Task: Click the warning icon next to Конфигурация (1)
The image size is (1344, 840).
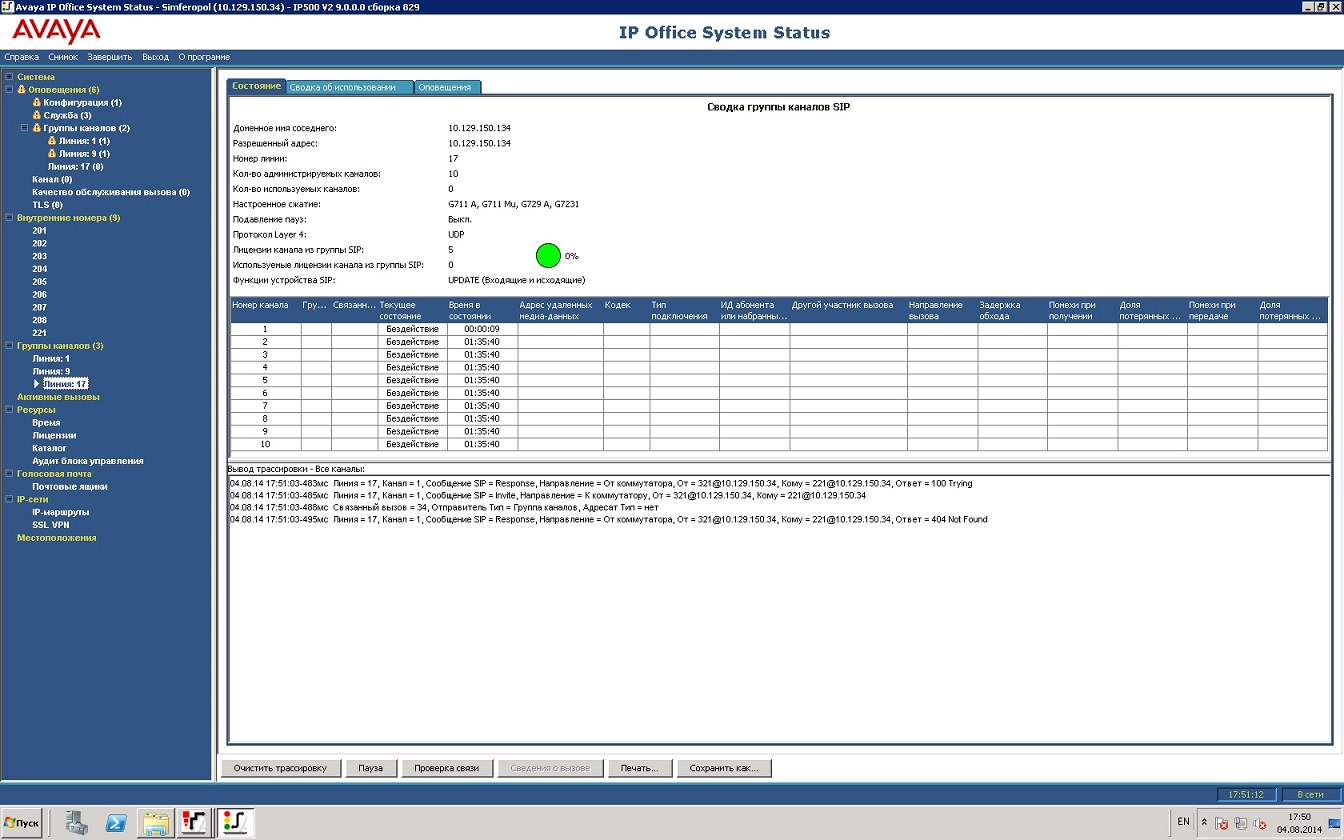Action: 37,102
